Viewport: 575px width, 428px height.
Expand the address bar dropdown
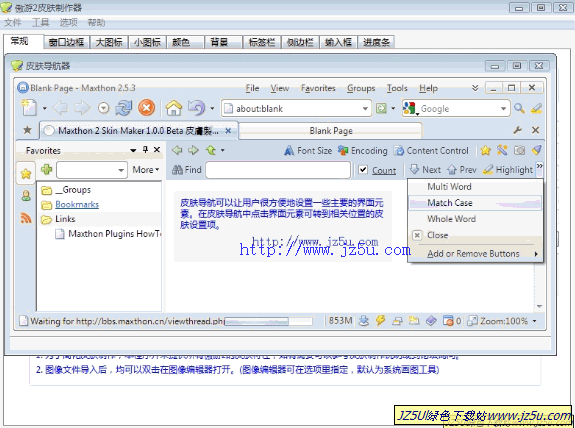[x=365, y=109]
